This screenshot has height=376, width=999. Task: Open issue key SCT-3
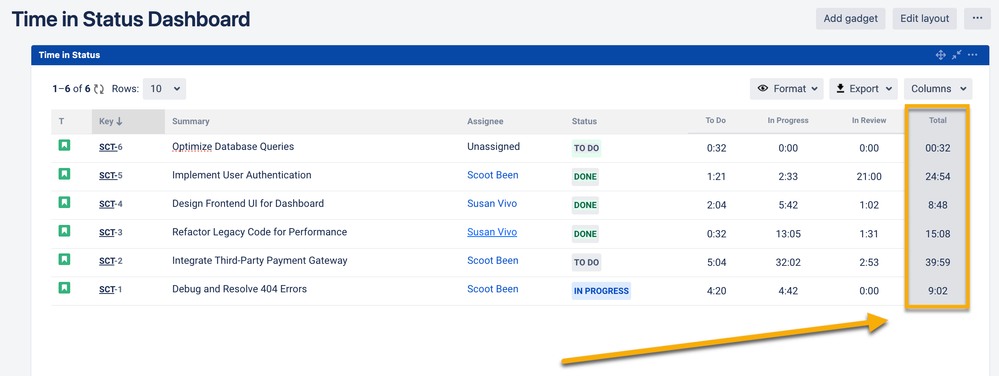[x=111, y=233]
